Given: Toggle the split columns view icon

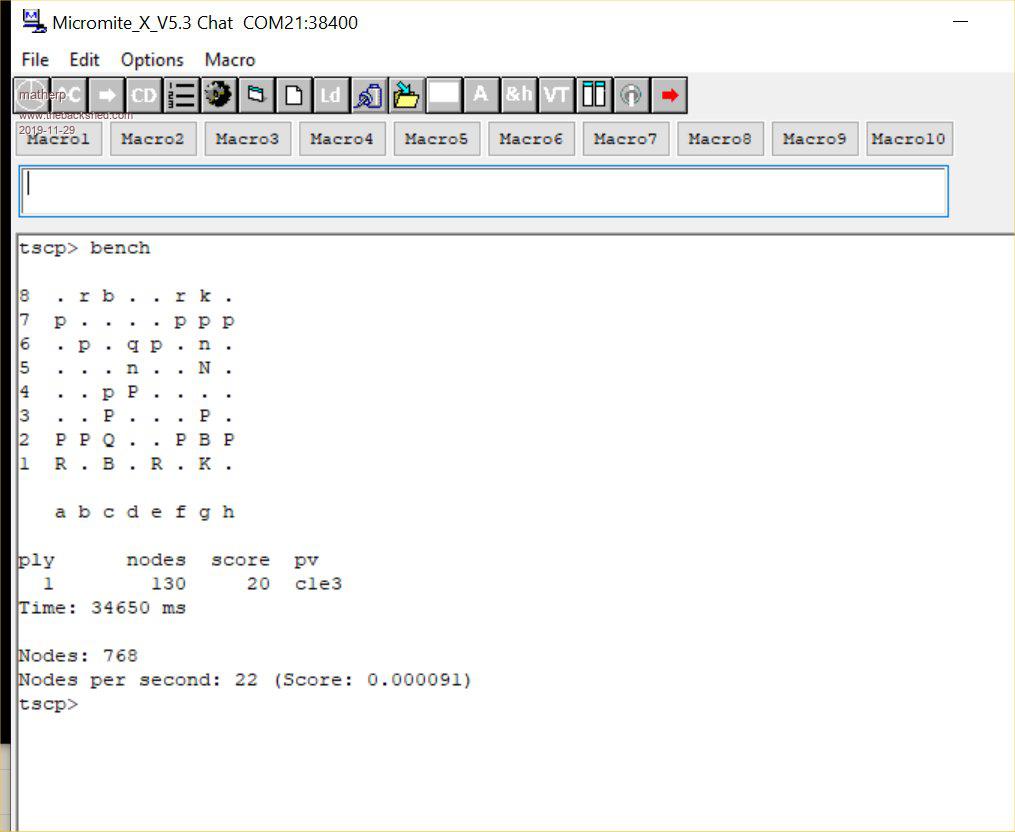Looking at the screenshot, I should click(594, 95).
